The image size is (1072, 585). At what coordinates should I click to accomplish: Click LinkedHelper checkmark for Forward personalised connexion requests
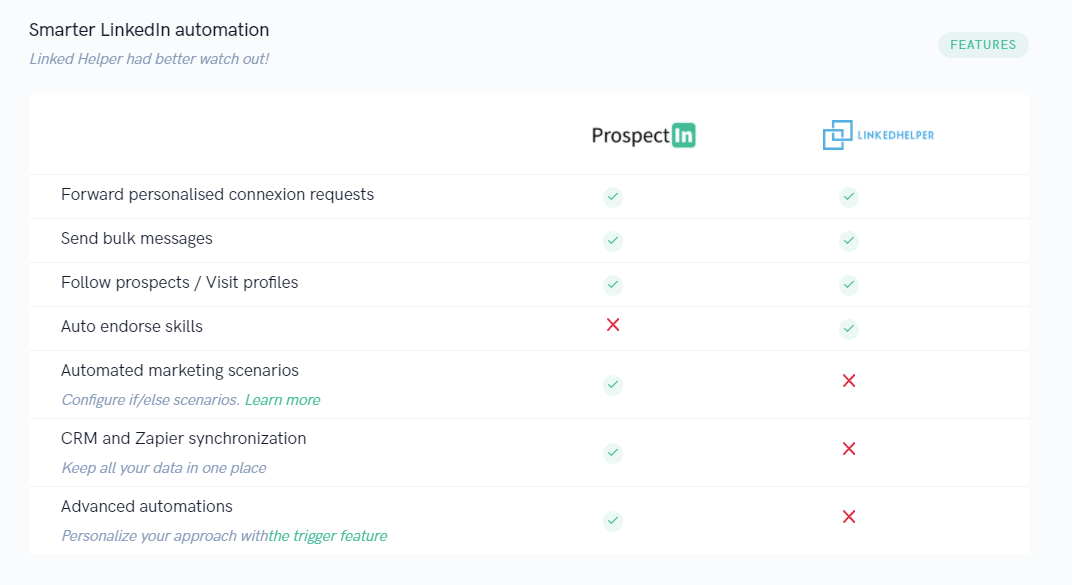click(848, 197)
